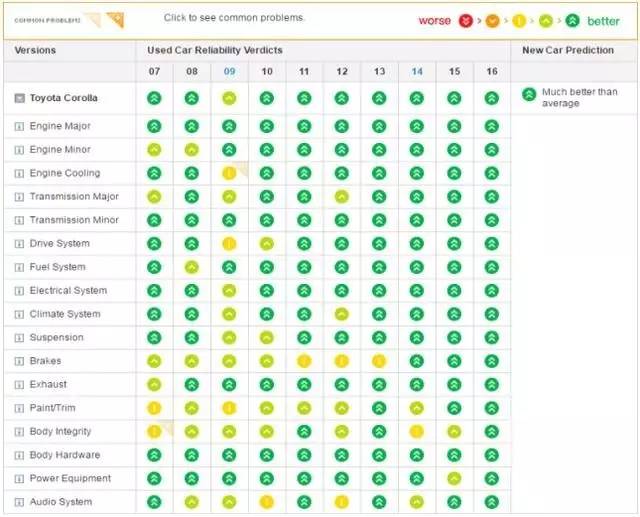Expand the Transmission Minor details
The image size is (640, 517).
pyautogui.click(x=19, y=220)
